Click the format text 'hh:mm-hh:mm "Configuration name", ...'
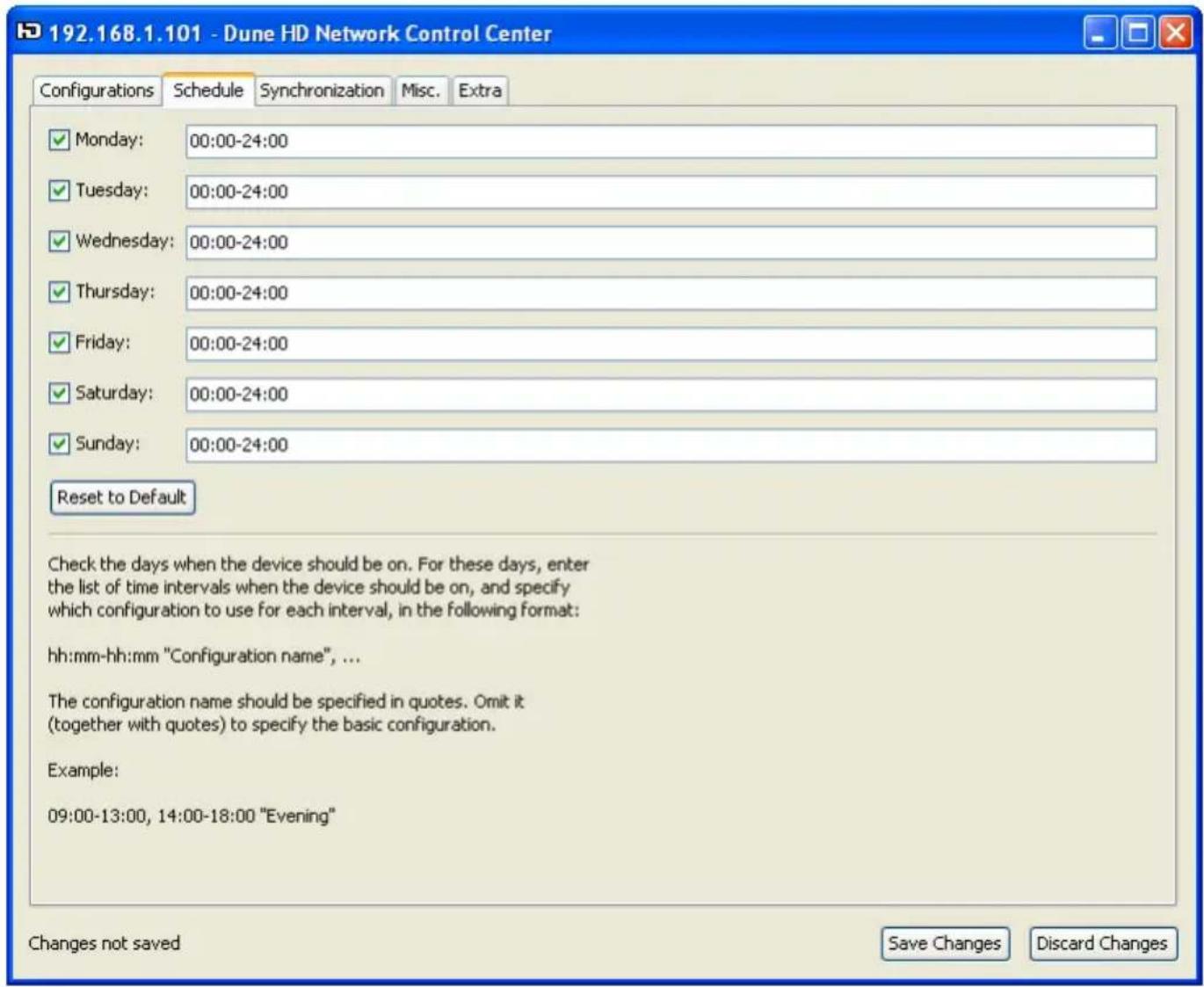The width and height of the screenshot is (1204, 987). tap(204, 656)
